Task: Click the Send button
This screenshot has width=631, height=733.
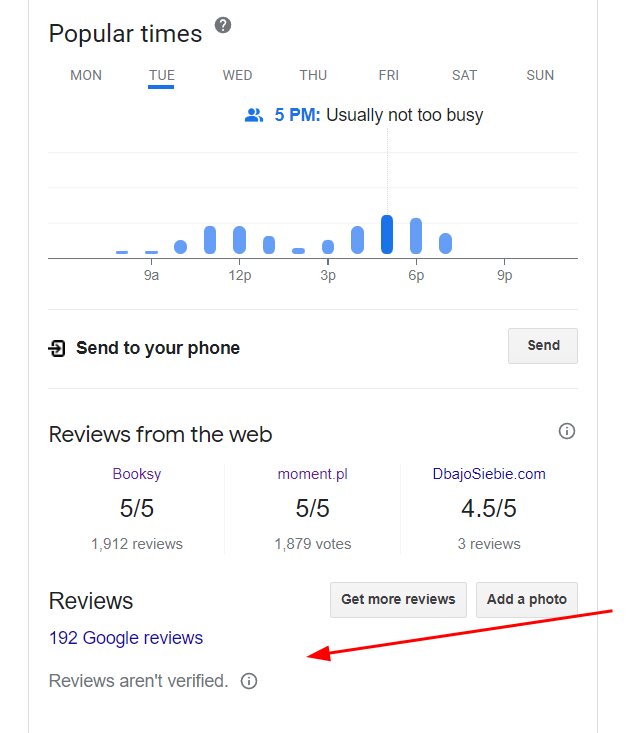Action: pyautogui.click(x=543, y=346)
